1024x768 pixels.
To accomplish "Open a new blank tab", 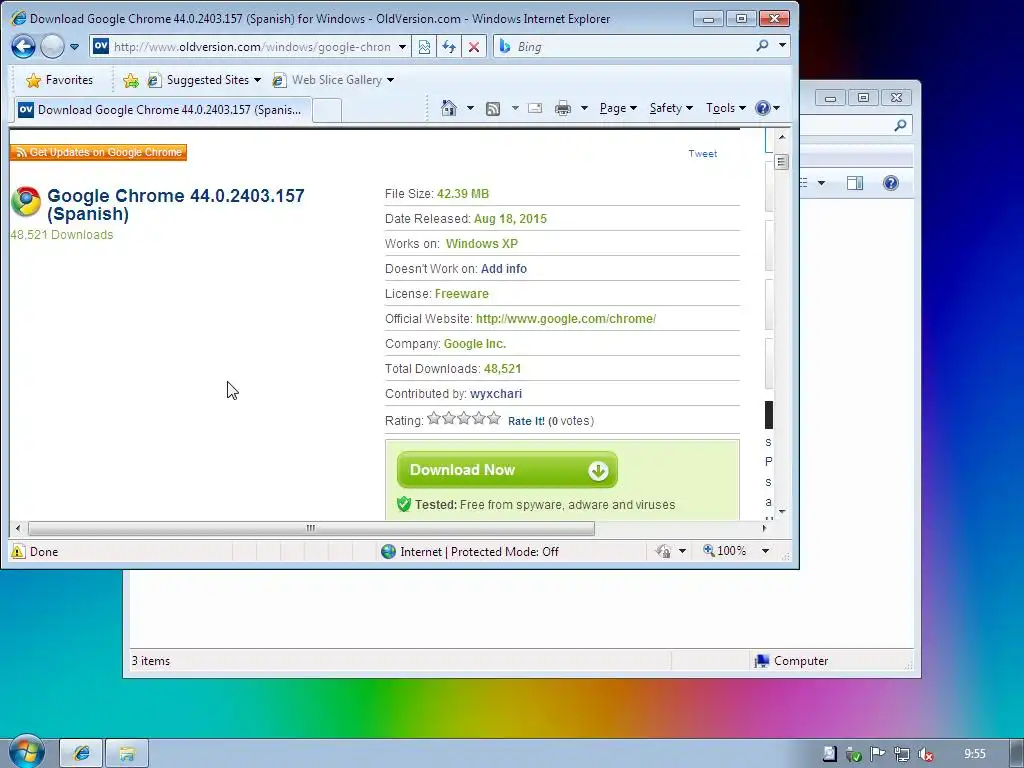I will [327, 110].
